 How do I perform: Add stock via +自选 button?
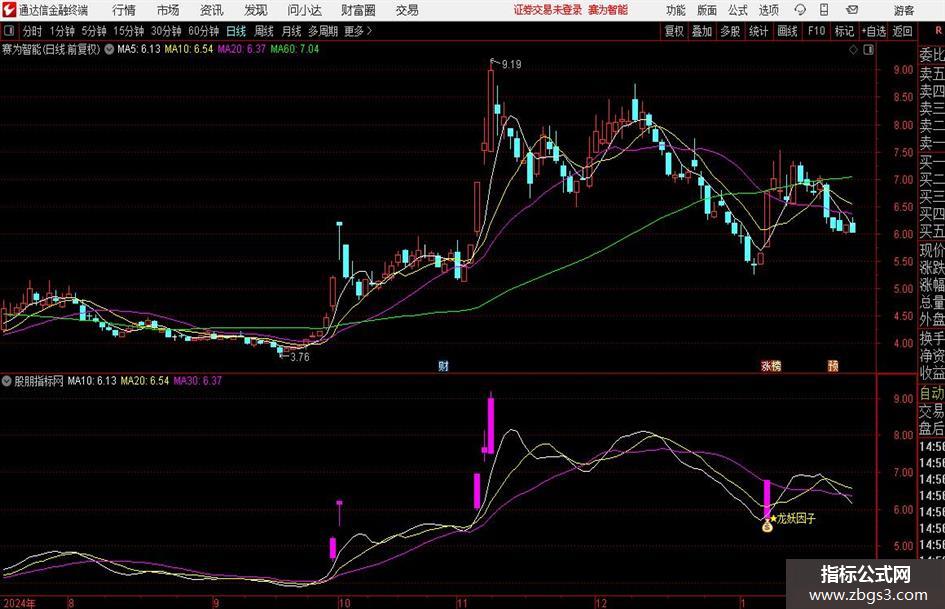pyautogui.click(x=874, y=31)
